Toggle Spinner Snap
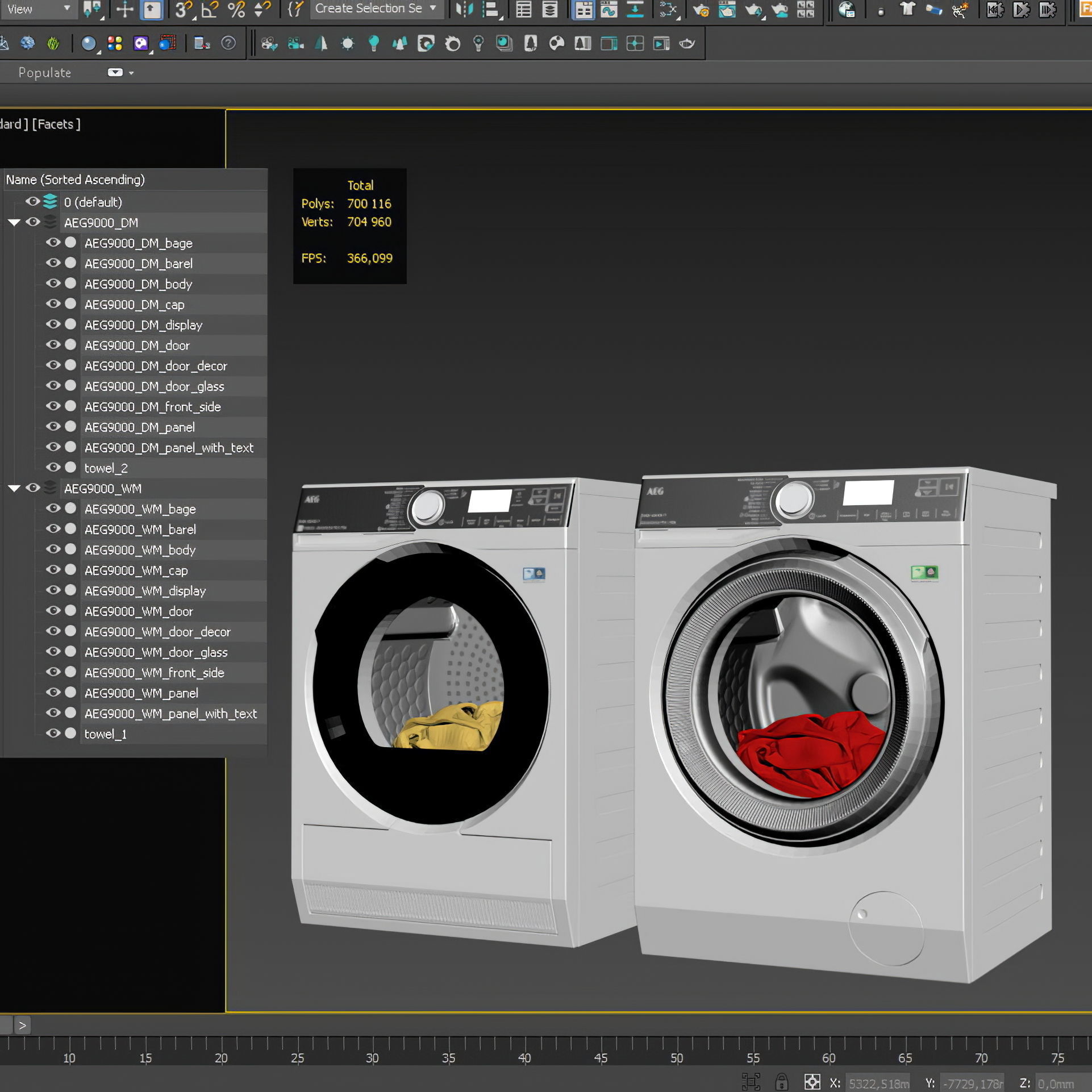Image resolution: width=1092 pixels, height=1092 pixels. [x=262, y=9]
